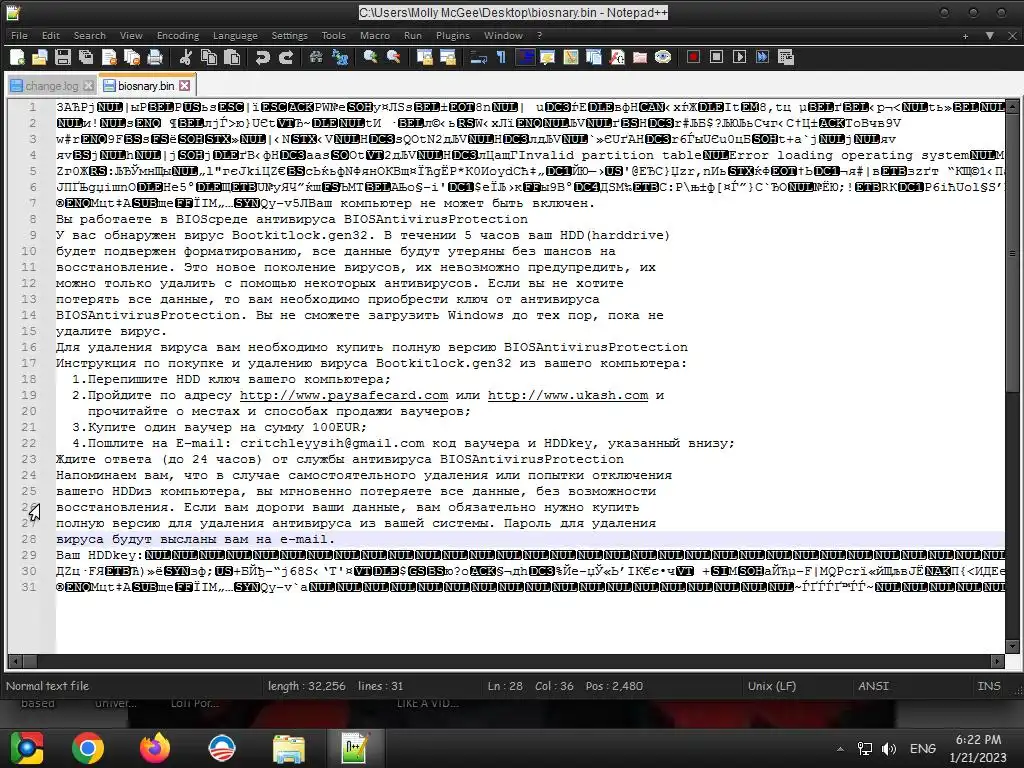The width and height of the screenshot is (1024, 768).
Task: Open the Search menu
Action: (x=89, y=35)
